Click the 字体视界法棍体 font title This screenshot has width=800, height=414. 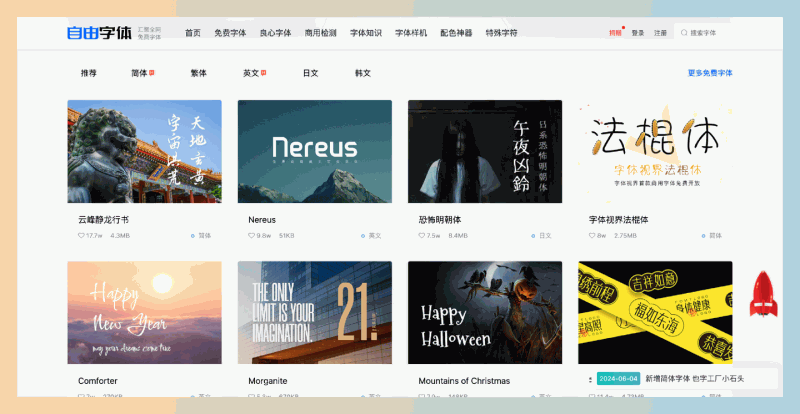click(x=619, y=220)
